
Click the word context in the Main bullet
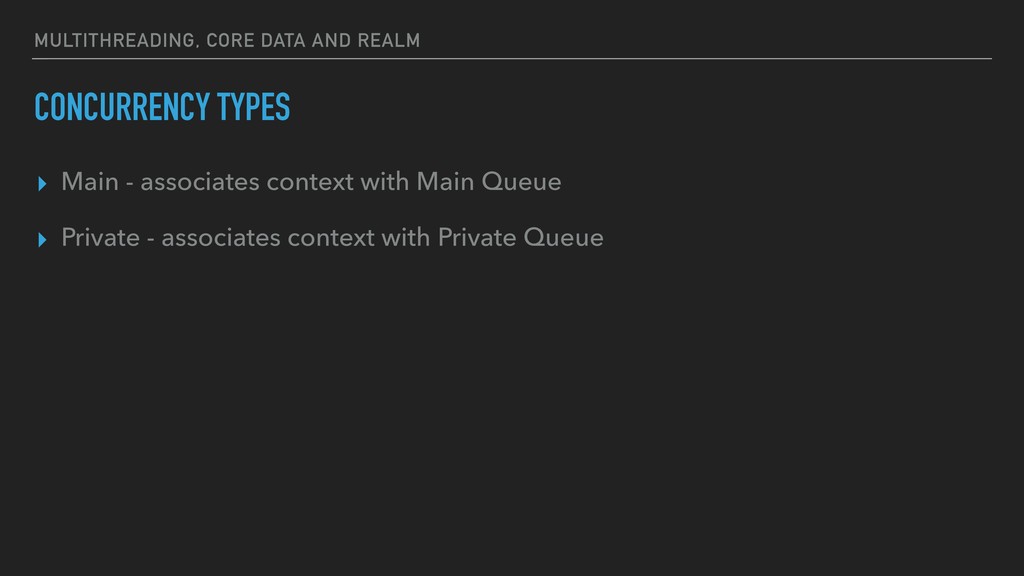[310, 183]
